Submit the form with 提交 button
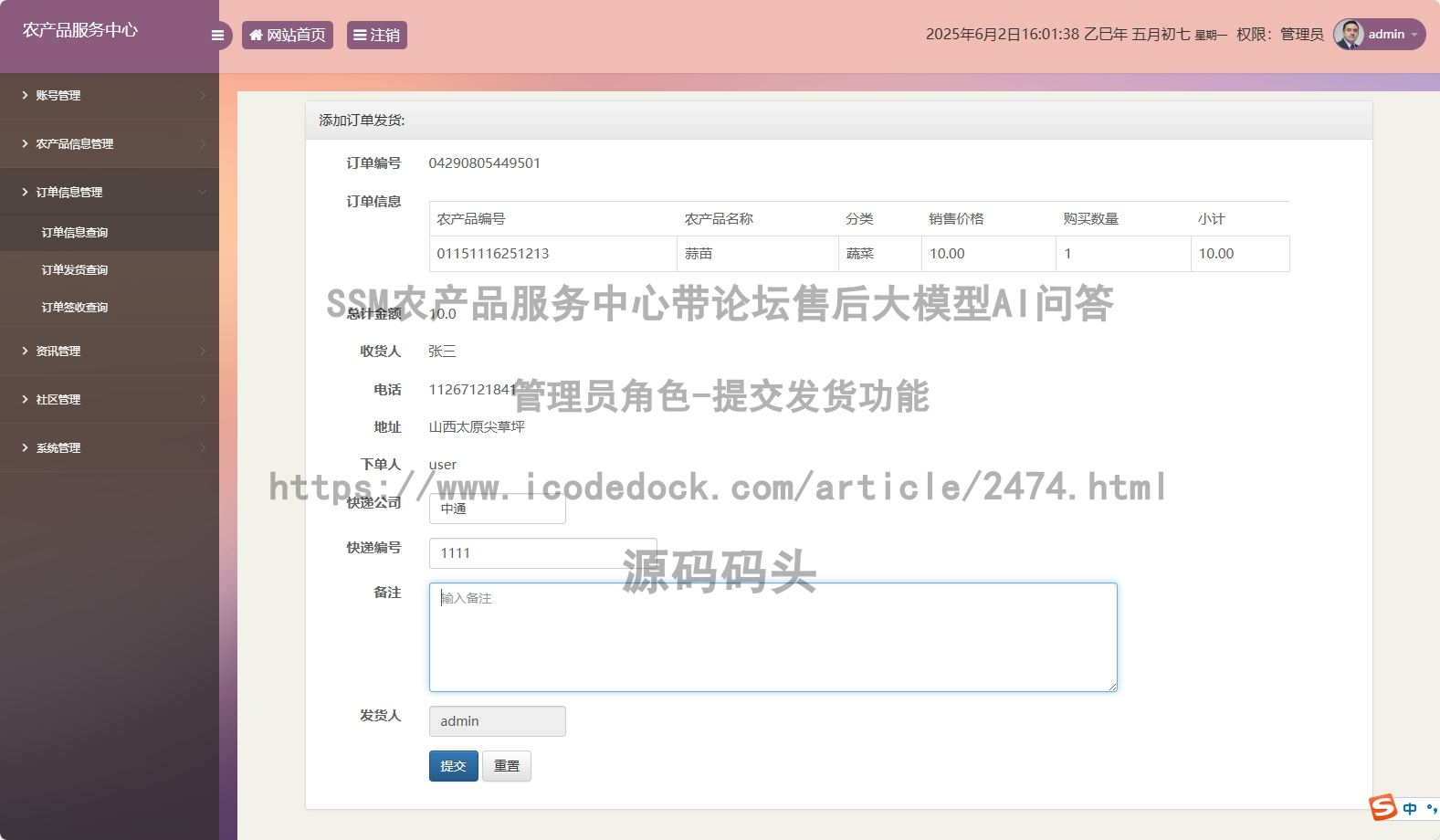This screenshot has width=1440, height=840. [454, 766]
